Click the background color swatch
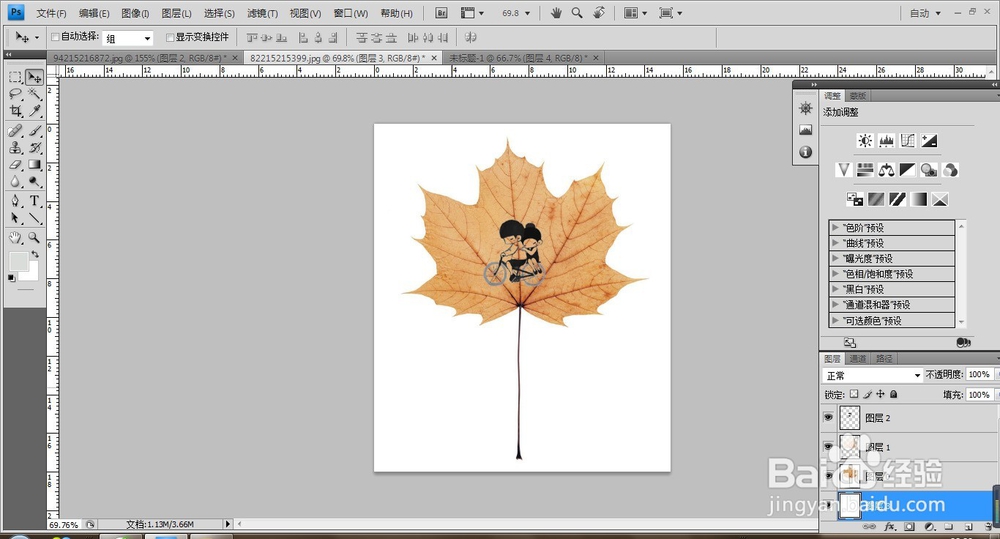The height and width of the screenshot is (539, 1000). click(x=32, y=273)
